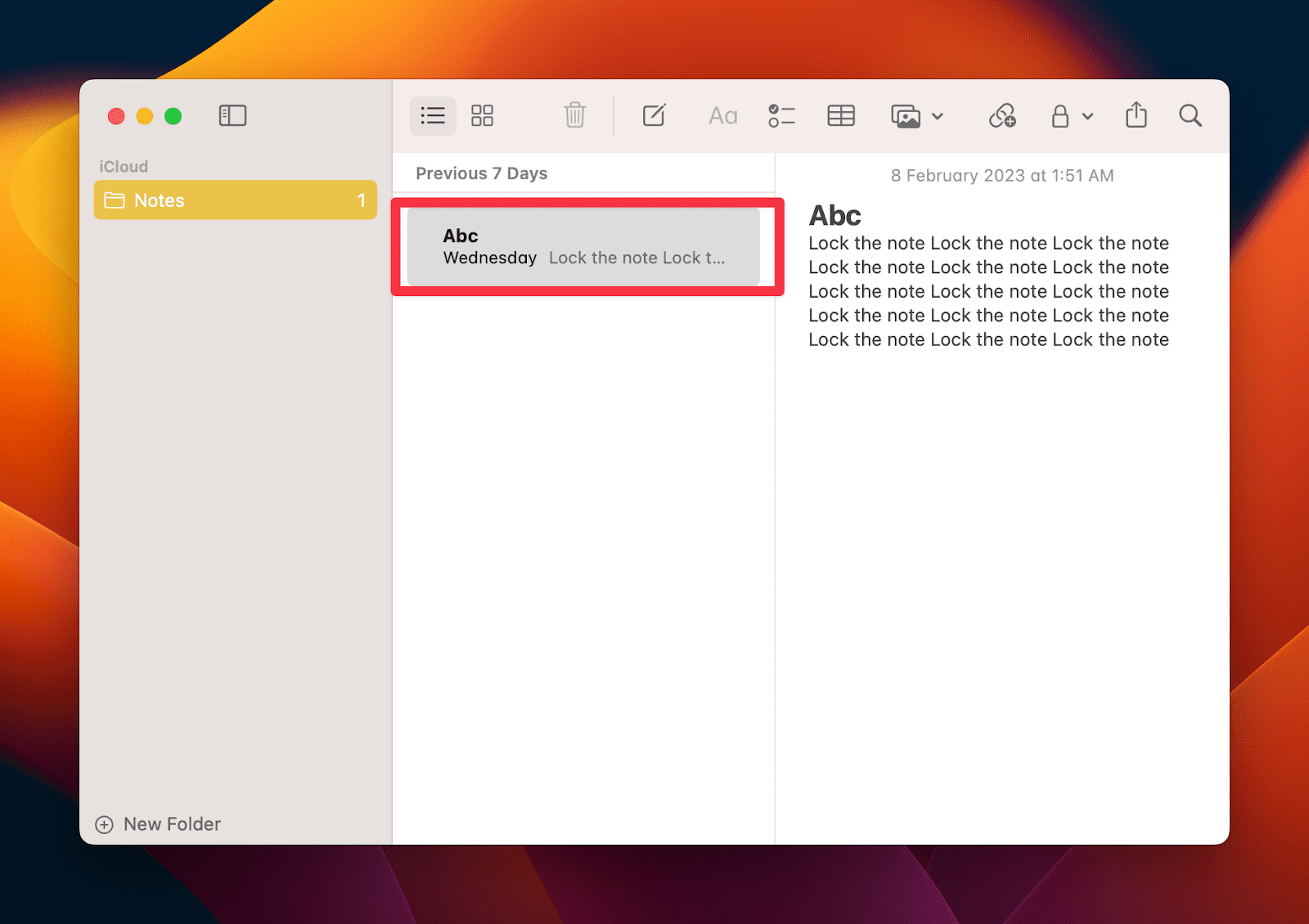Open the photos and media browser icon
Screen dimensions: 1309x924
tap(906, 116)
